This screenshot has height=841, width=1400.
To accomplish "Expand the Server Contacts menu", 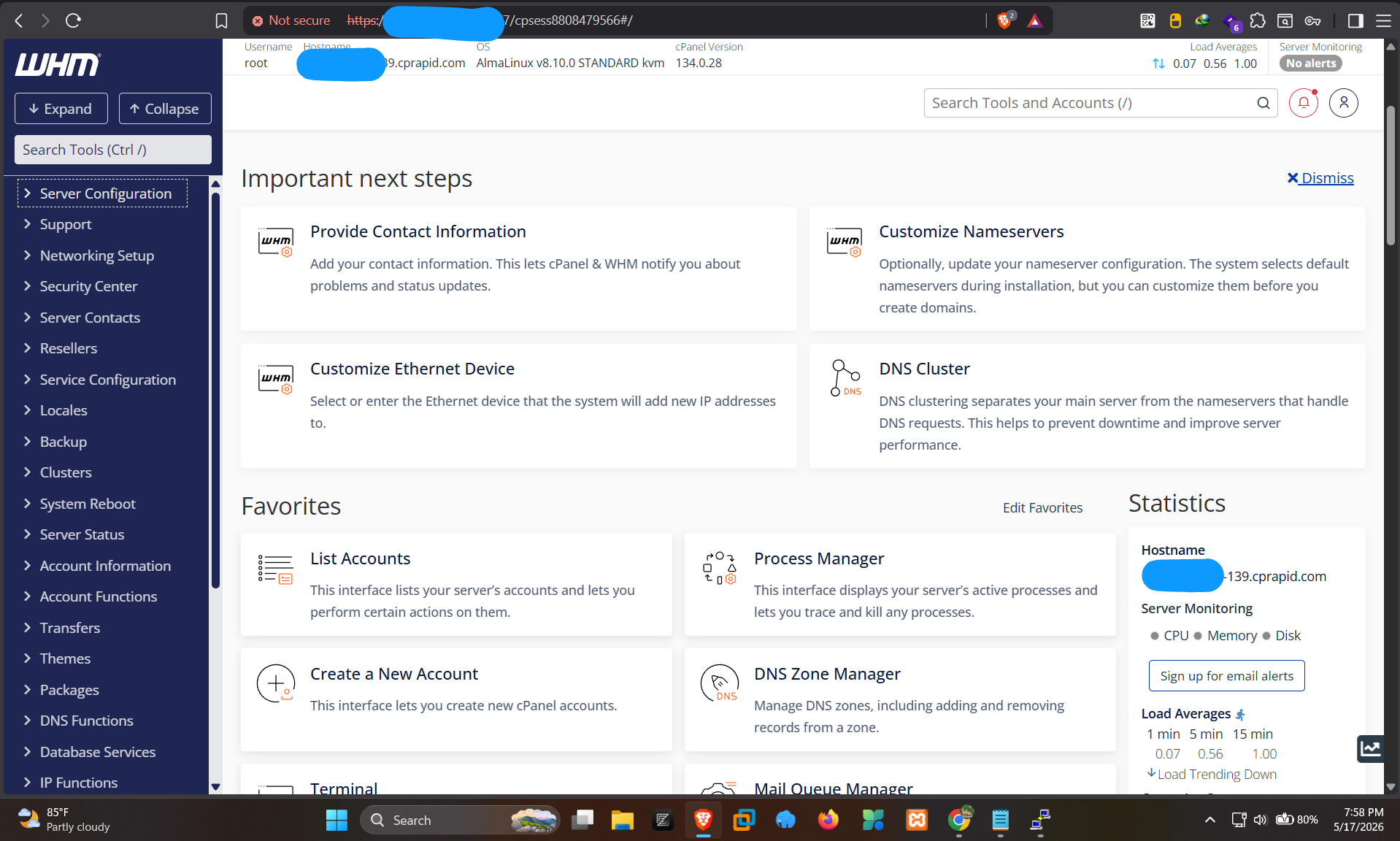I will (x=90, y=318).
